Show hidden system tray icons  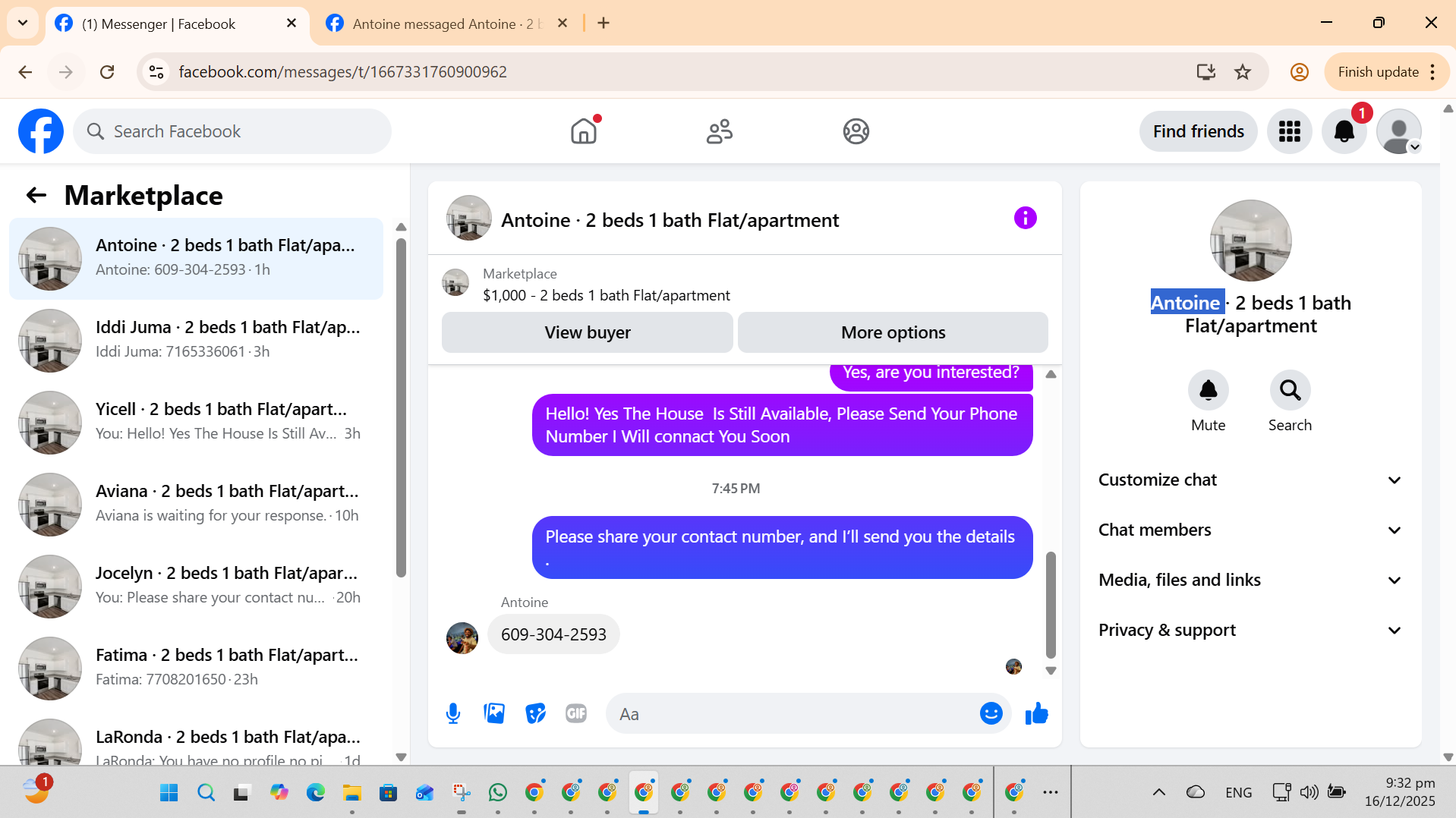[1158, 792]
